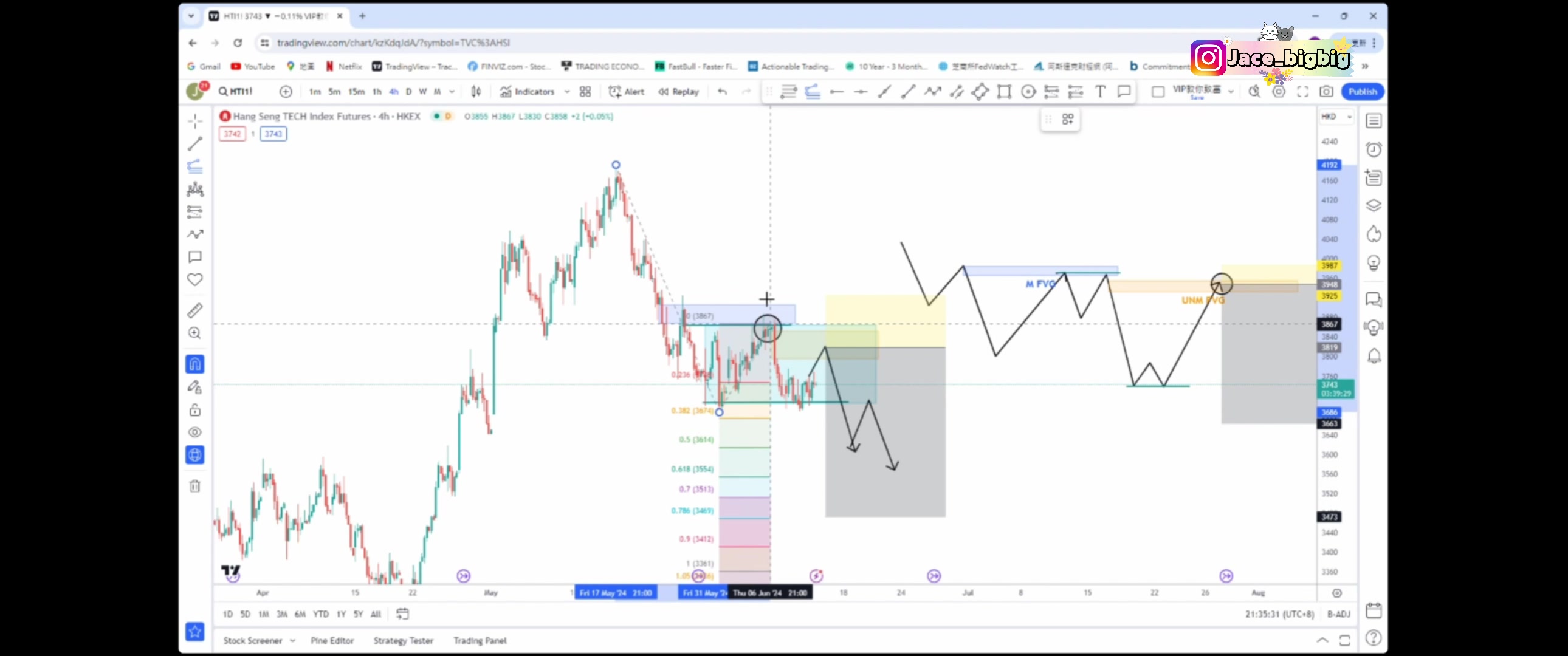The height and width of the screenshot is (656, 1568).
Task: Toggle magnet mode snapping
Action: pyautogui.click(x=194, y=364)
